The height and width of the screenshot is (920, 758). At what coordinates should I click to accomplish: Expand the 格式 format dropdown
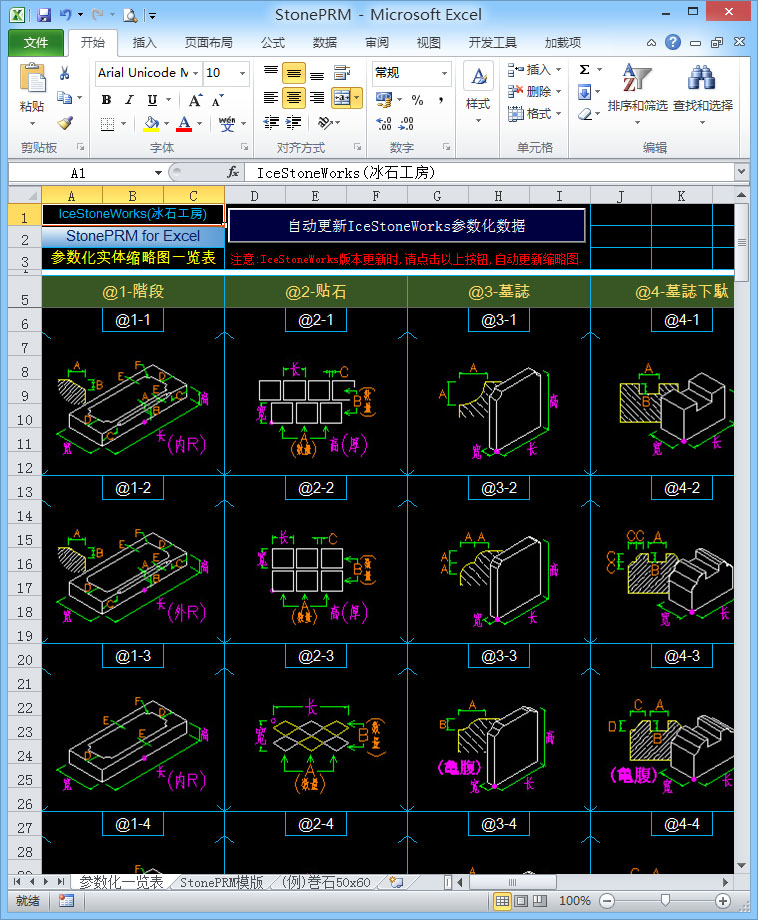click(559, 114)
